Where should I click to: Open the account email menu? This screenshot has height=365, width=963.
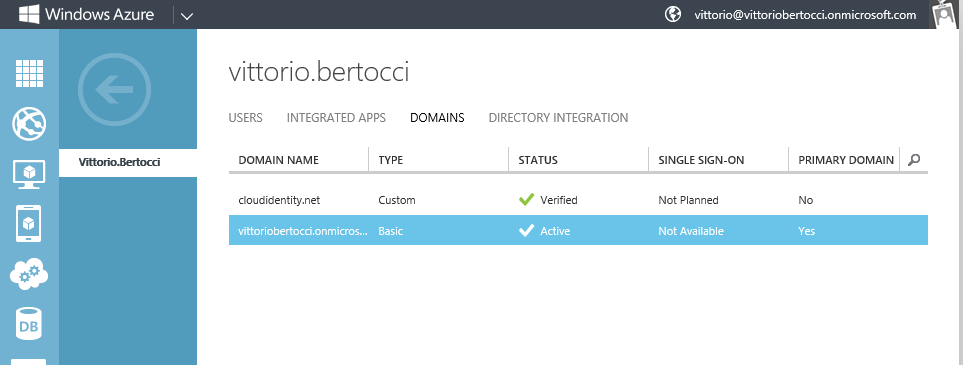tap(805, 15)
